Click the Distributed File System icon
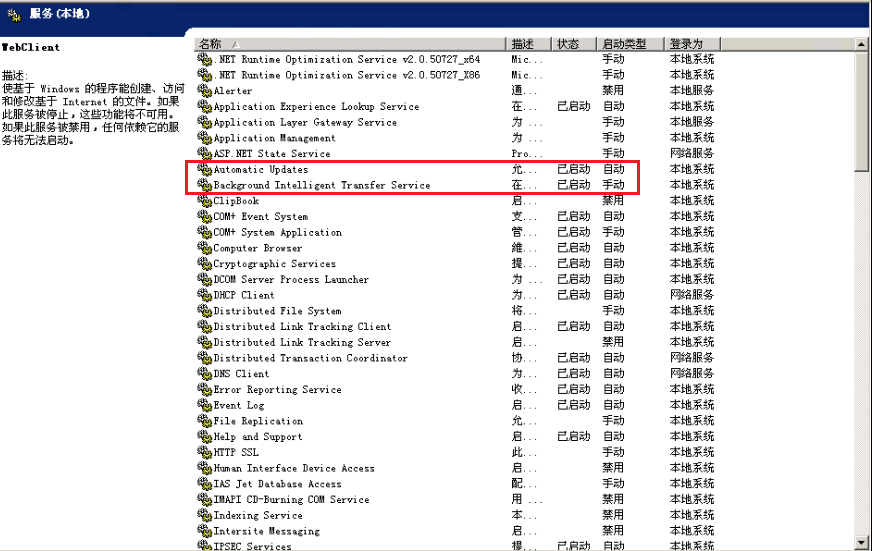 click(205, 310)
